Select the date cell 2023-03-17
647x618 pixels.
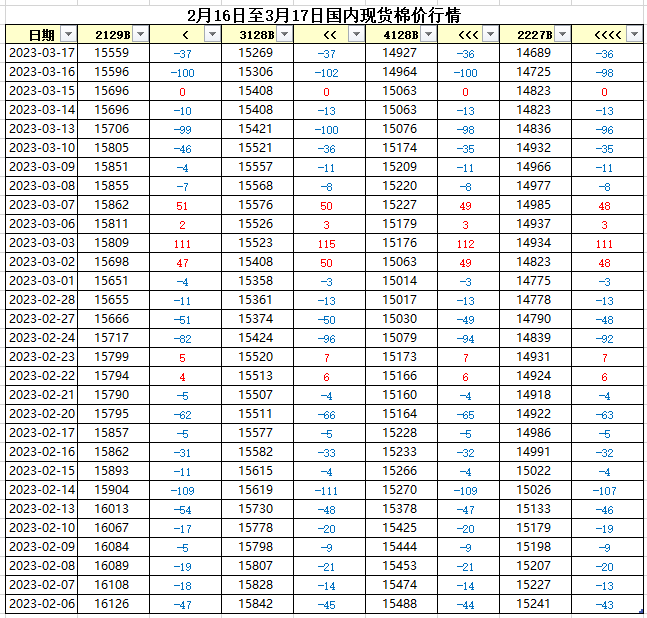[41, 53]
